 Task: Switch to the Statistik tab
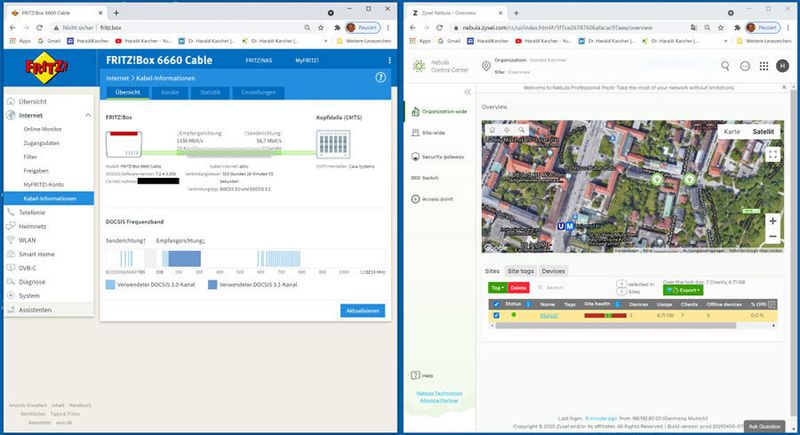(x=210, y=92)
